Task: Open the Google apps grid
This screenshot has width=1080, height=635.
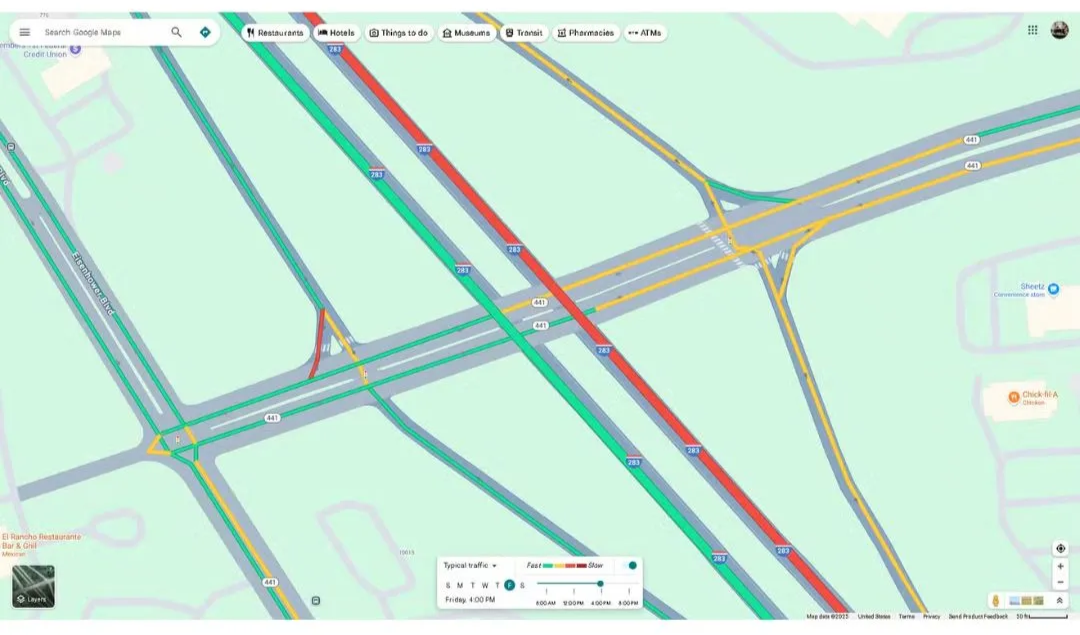Action: 1033,30
